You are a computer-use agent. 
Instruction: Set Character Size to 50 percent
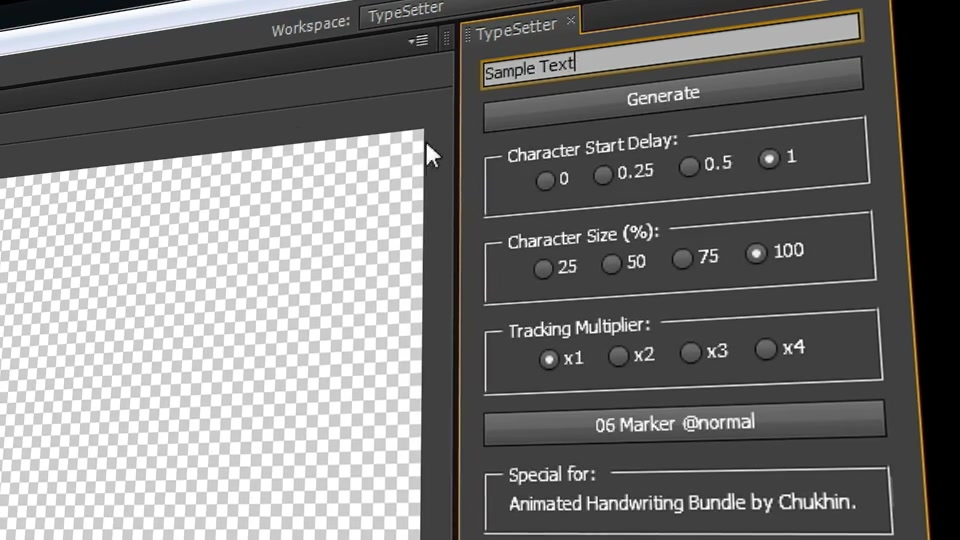pyautogui.click(x=611, y=264)
